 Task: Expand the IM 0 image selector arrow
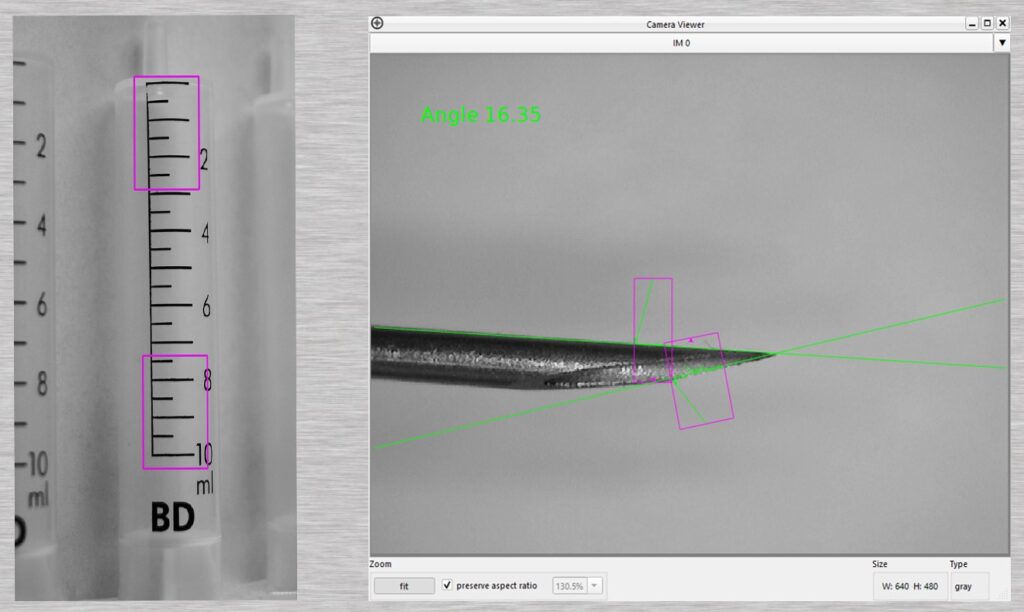tap(1002, 43)
